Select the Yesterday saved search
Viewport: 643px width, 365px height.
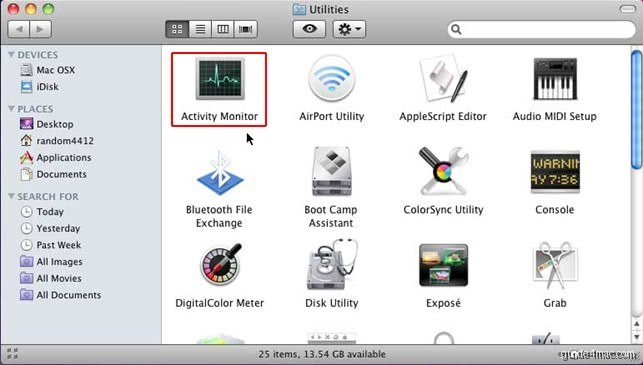(50, 228)
